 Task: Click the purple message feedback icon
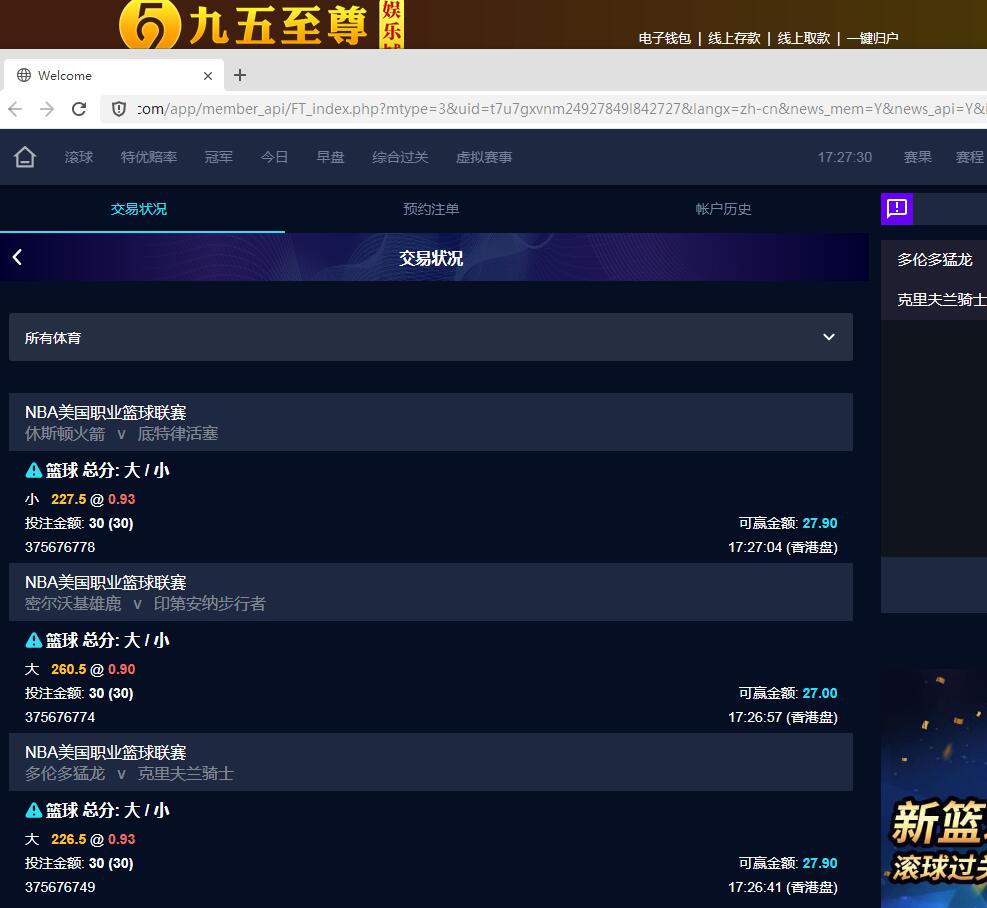(x=896, y=208)
